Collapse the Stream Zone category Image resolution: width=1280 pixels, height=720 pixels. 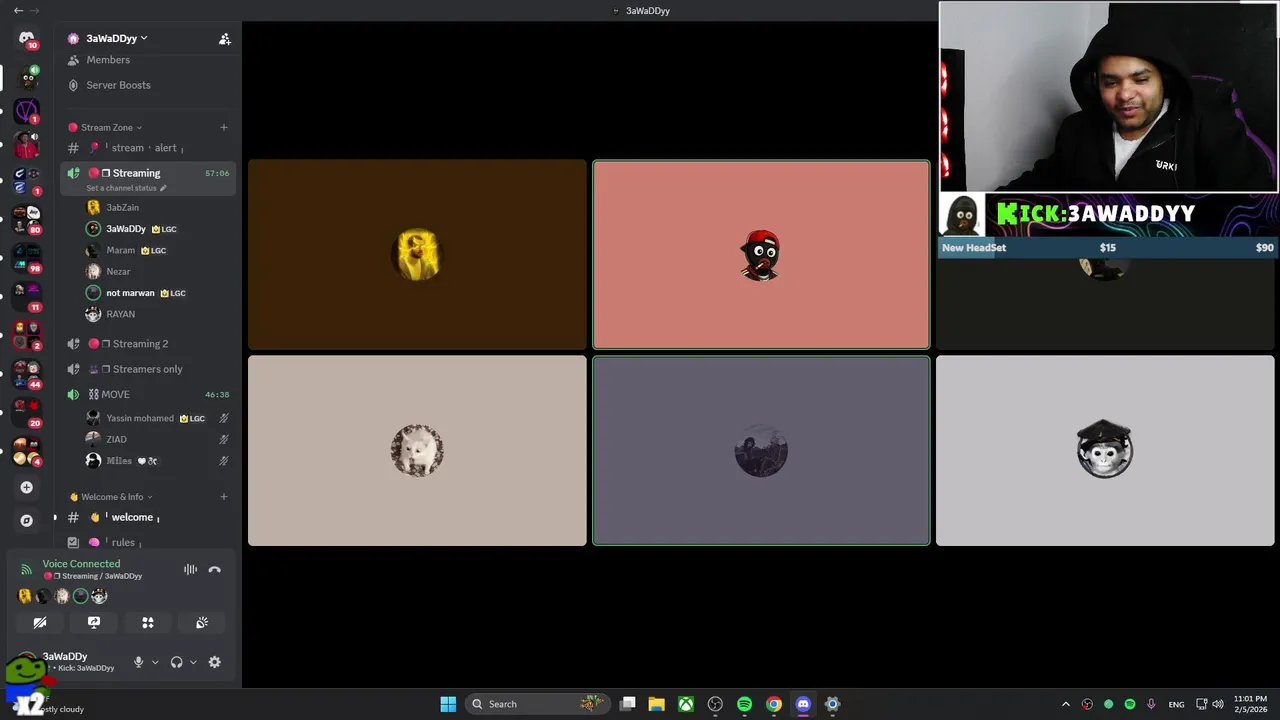click(x=105, y=127)
